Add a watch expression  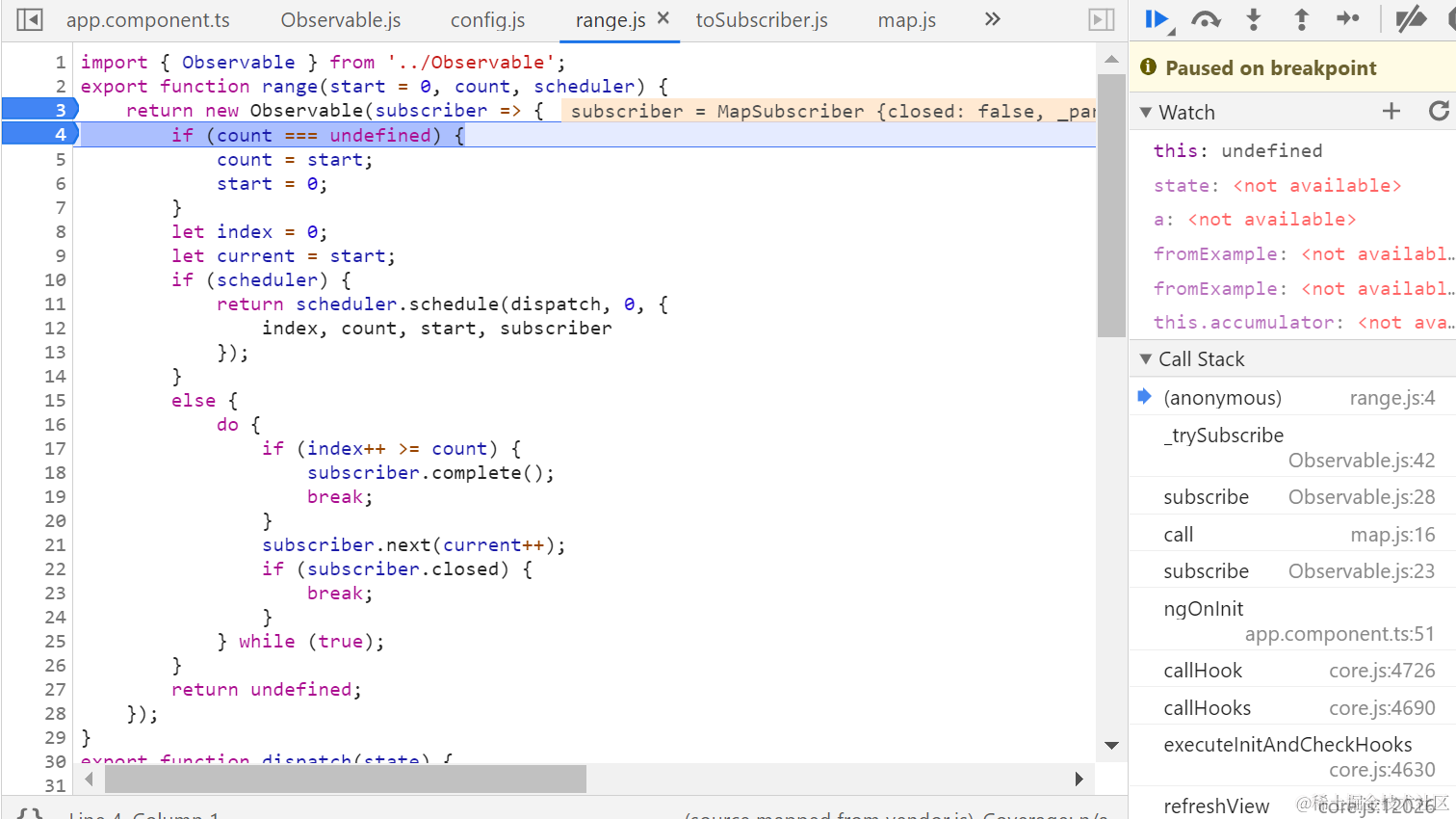[1391, 112]
